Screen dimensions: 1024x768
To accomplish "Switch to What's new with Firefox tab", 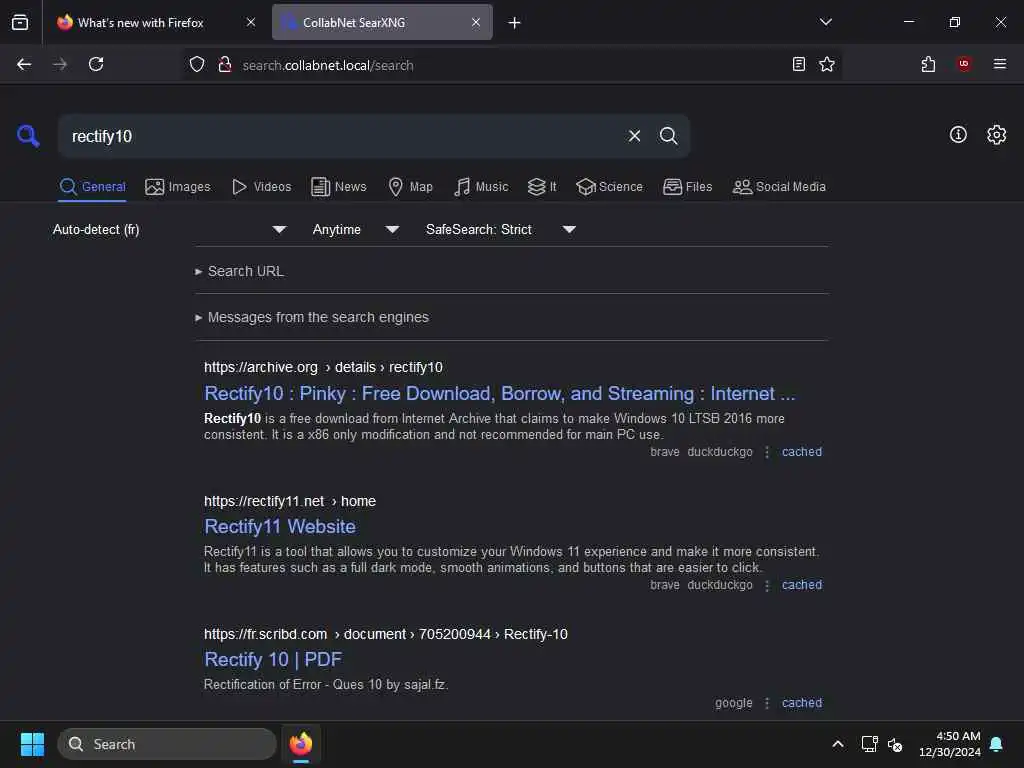I will coord(156,22).
